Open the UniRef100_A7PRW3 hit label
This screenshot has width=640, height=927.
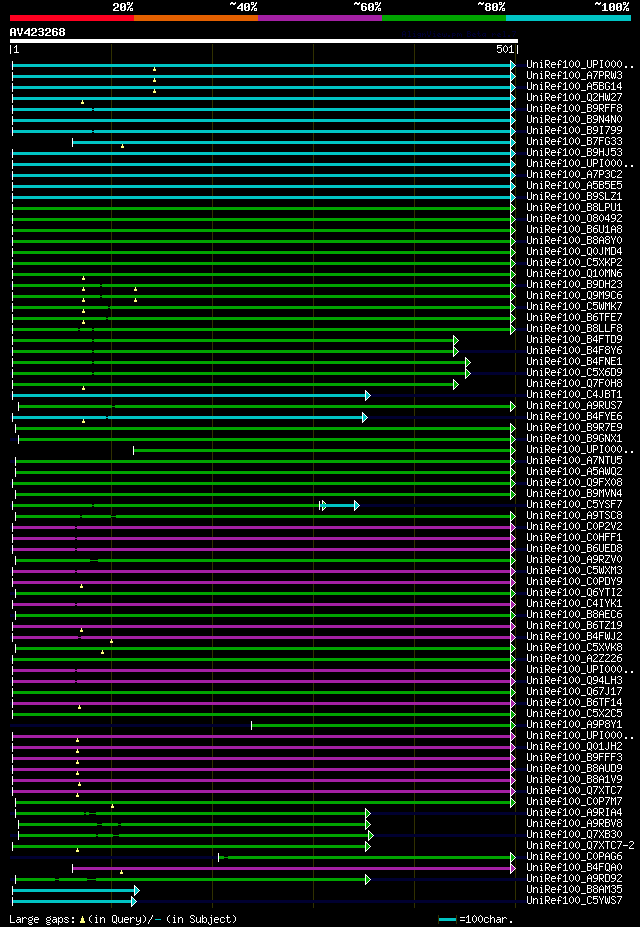point(574,76)
